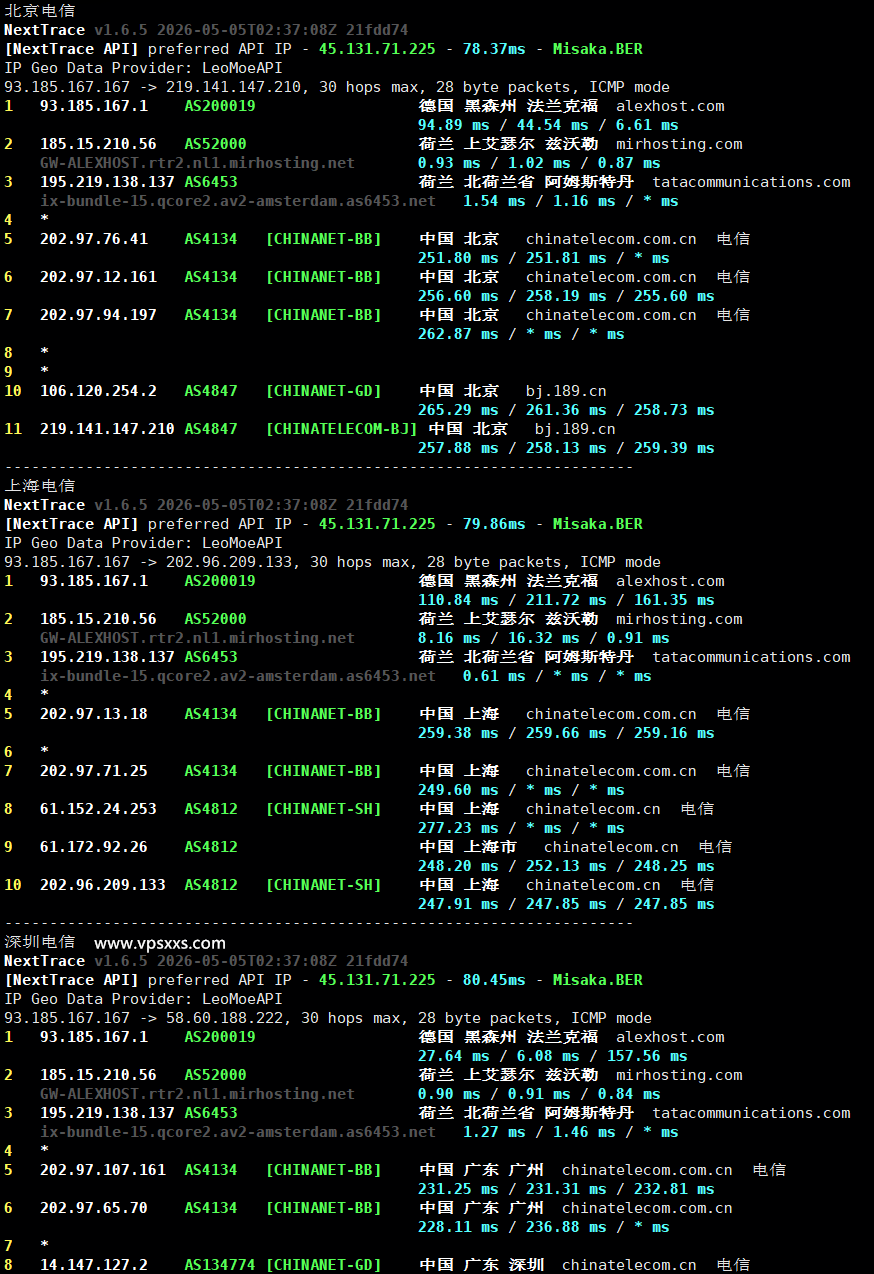This screenshot has height=1274, width=874.
Task: Select latency 259.38 ms / 259.66 ms / 259.16 ms
Action: pyautogui.click(x=566, y=733)
